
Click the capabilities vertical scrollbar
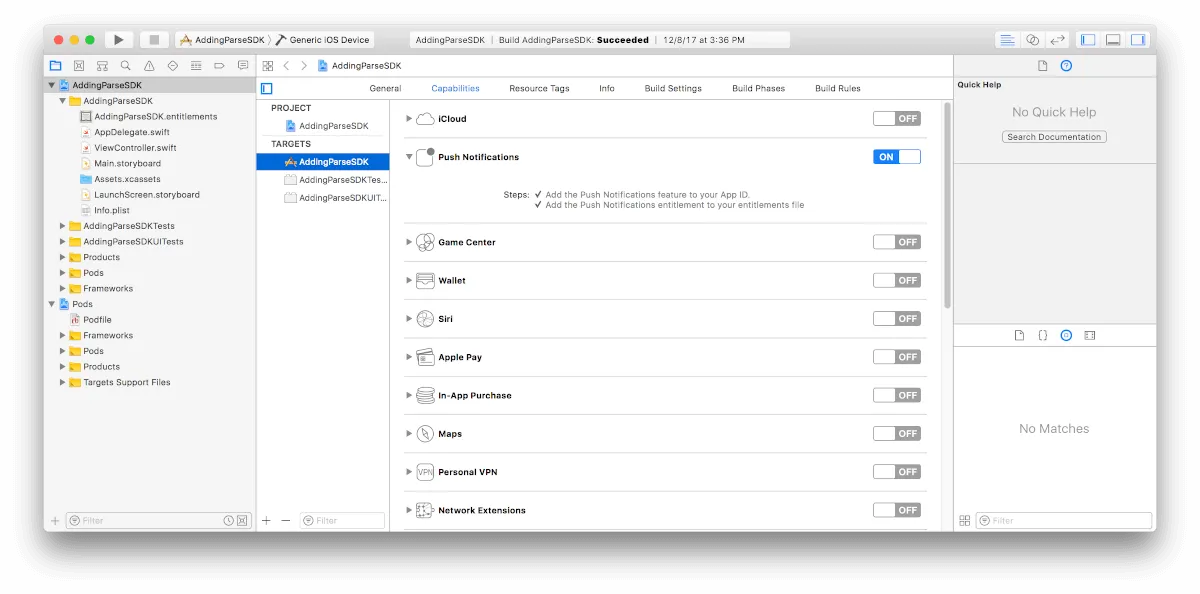coord(947,207)
